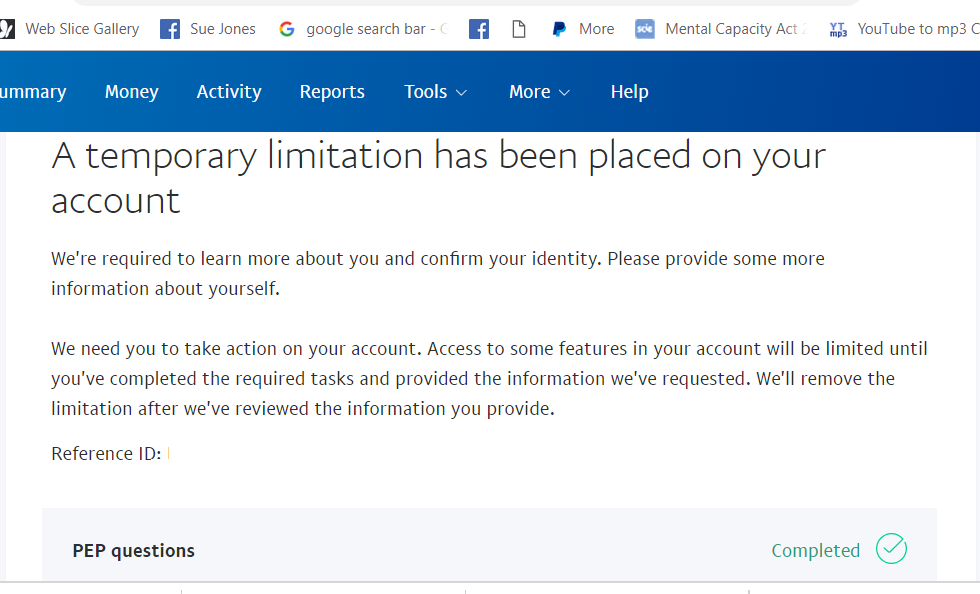This screenshot has width=980, height=594.
Task: Select the PEP questions row
Action: (133, 550)
